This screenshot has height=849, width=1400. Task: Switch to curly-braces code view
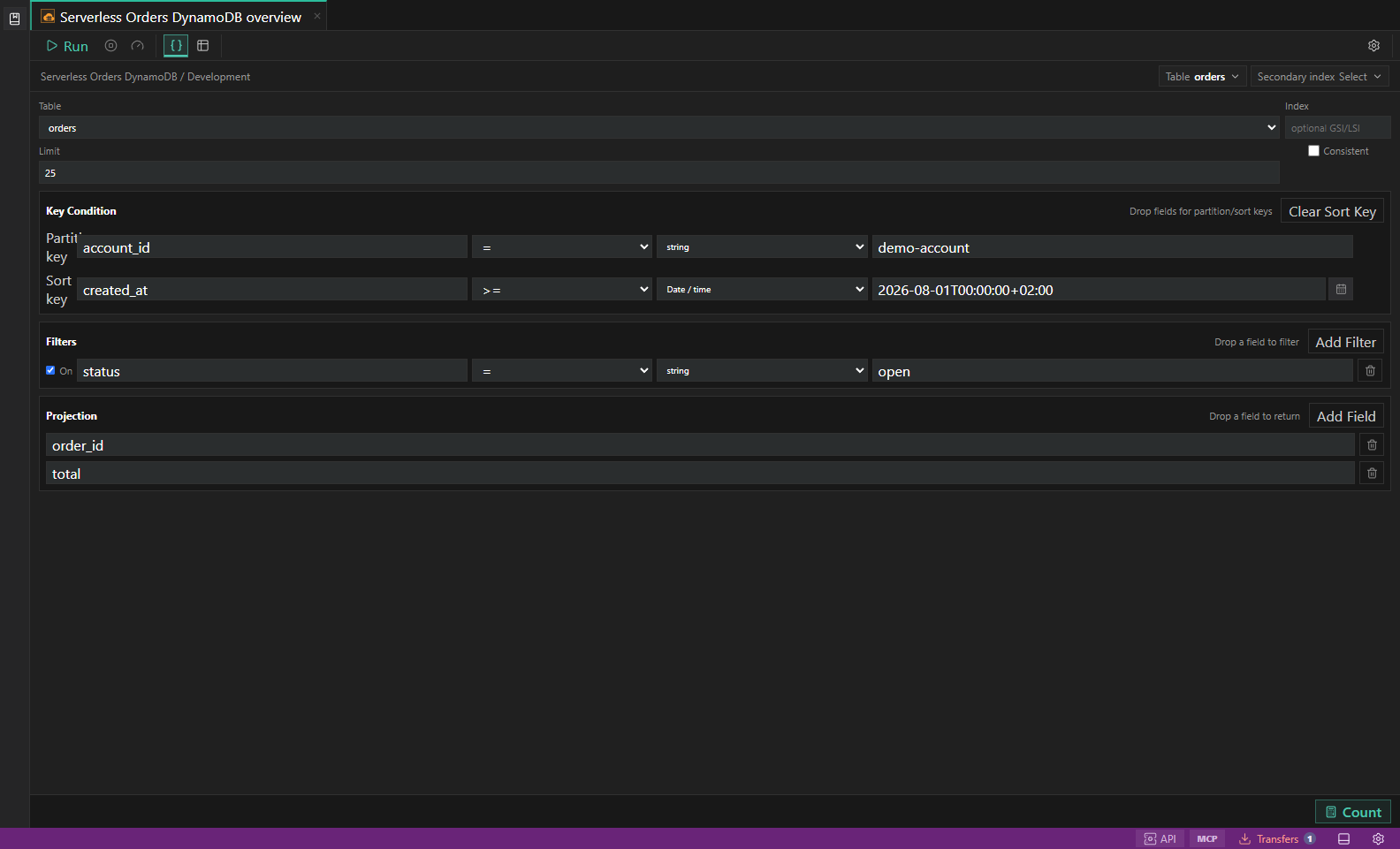coord(176,46)
